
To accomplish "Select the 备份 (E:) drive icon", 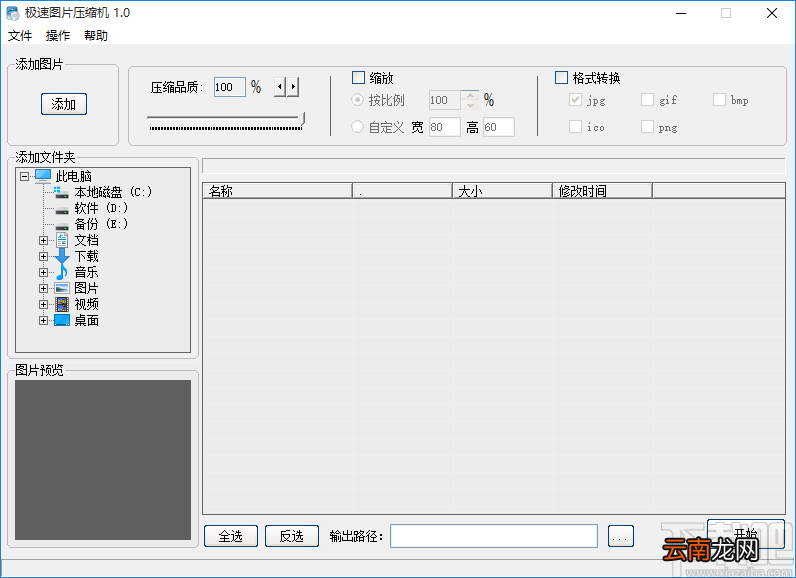I will [61, 225].
